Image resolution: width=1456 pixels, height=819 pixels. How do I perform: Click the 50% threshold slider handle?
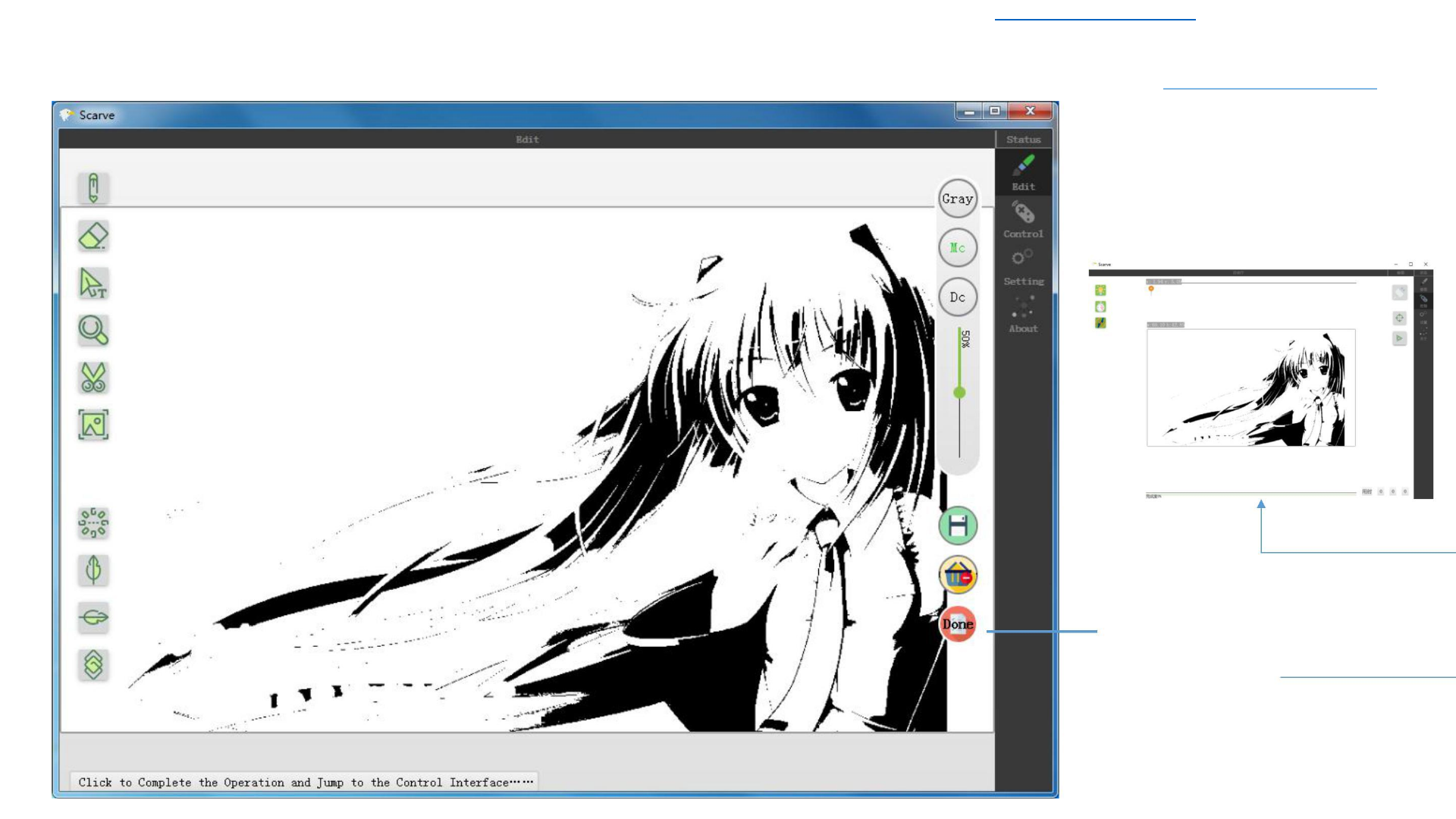[959, 392]
